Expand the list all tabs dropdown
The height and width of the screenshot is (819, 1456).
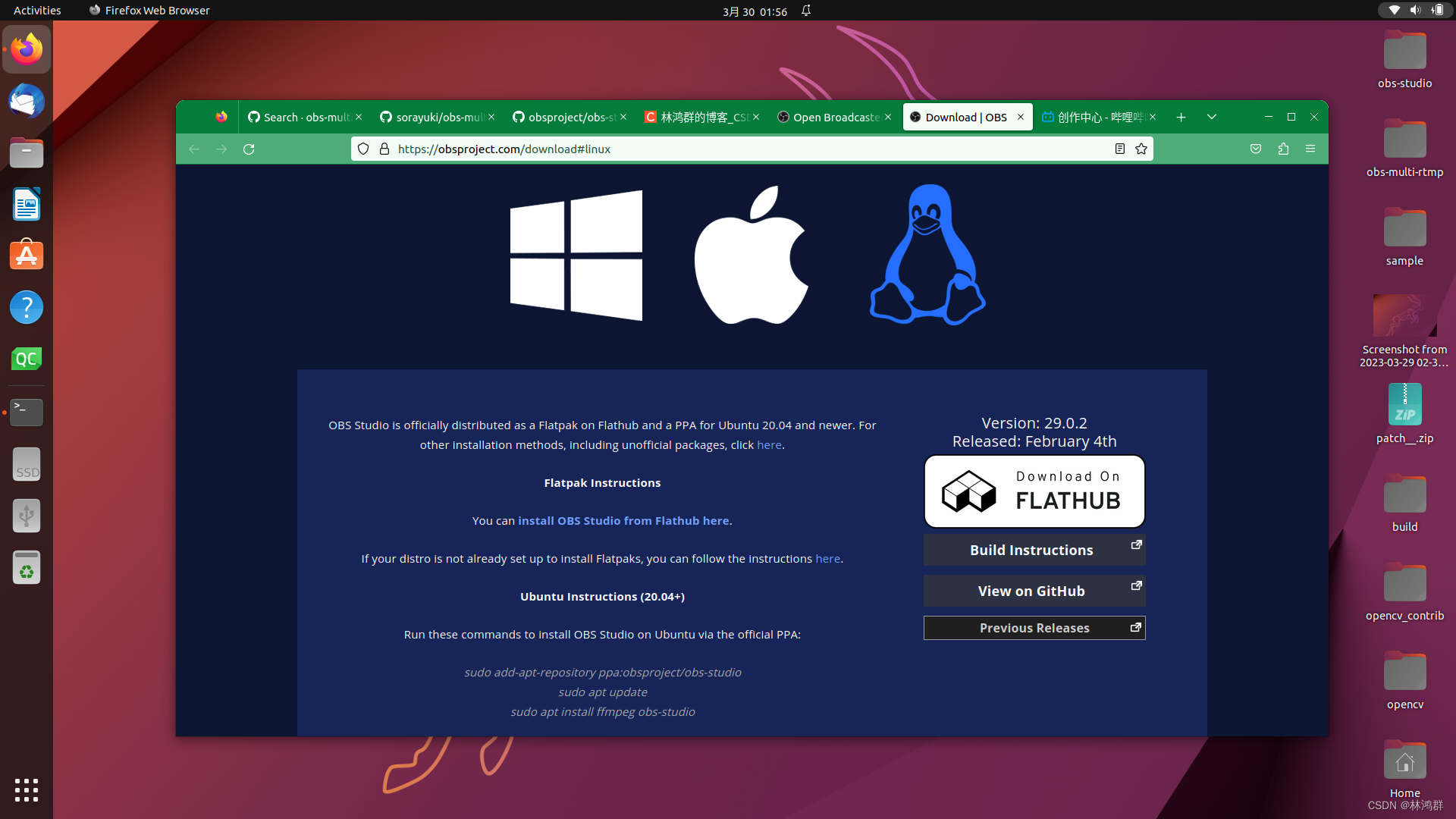click(x=1212, y=117)
